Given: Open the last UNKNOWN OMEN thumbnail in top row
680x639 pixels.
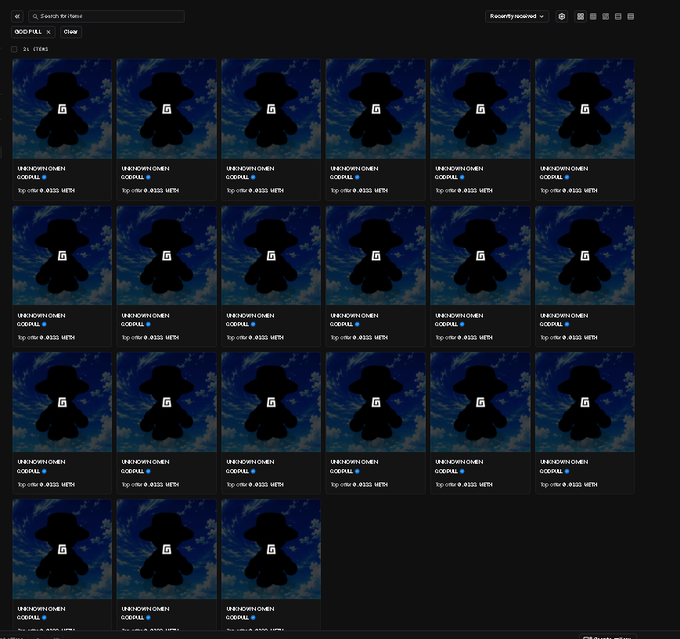Looking at the screenshot, I should click(x=585, y=109).
